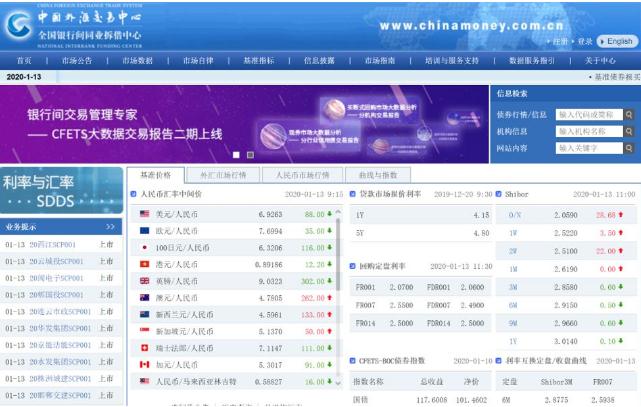Click the blue icon beside 回购定盘利率

[x=352, y=266]
